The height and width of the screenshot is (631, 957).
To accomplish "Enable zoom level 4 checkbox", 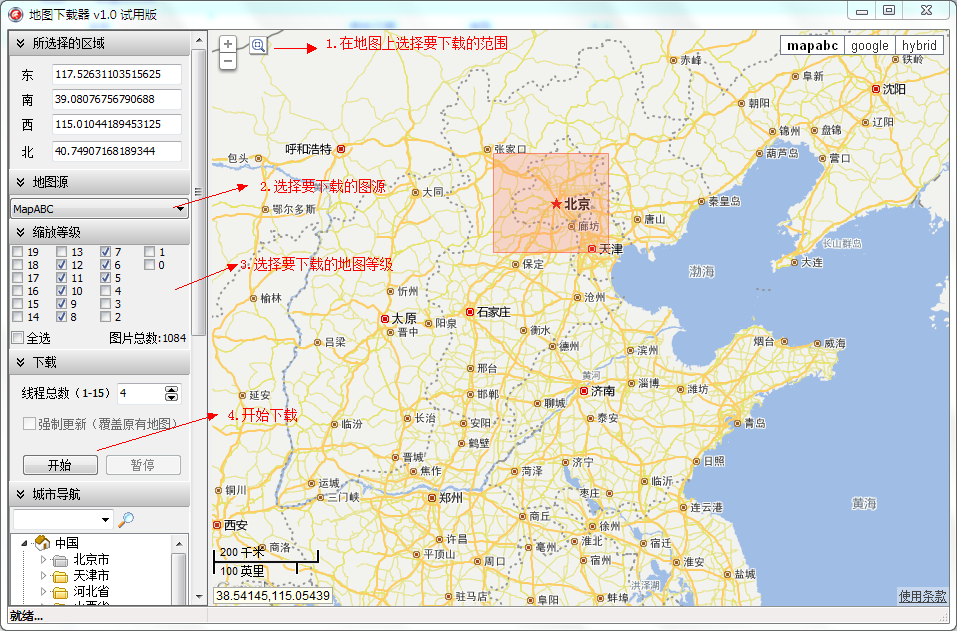I will (x=106, y=290).
